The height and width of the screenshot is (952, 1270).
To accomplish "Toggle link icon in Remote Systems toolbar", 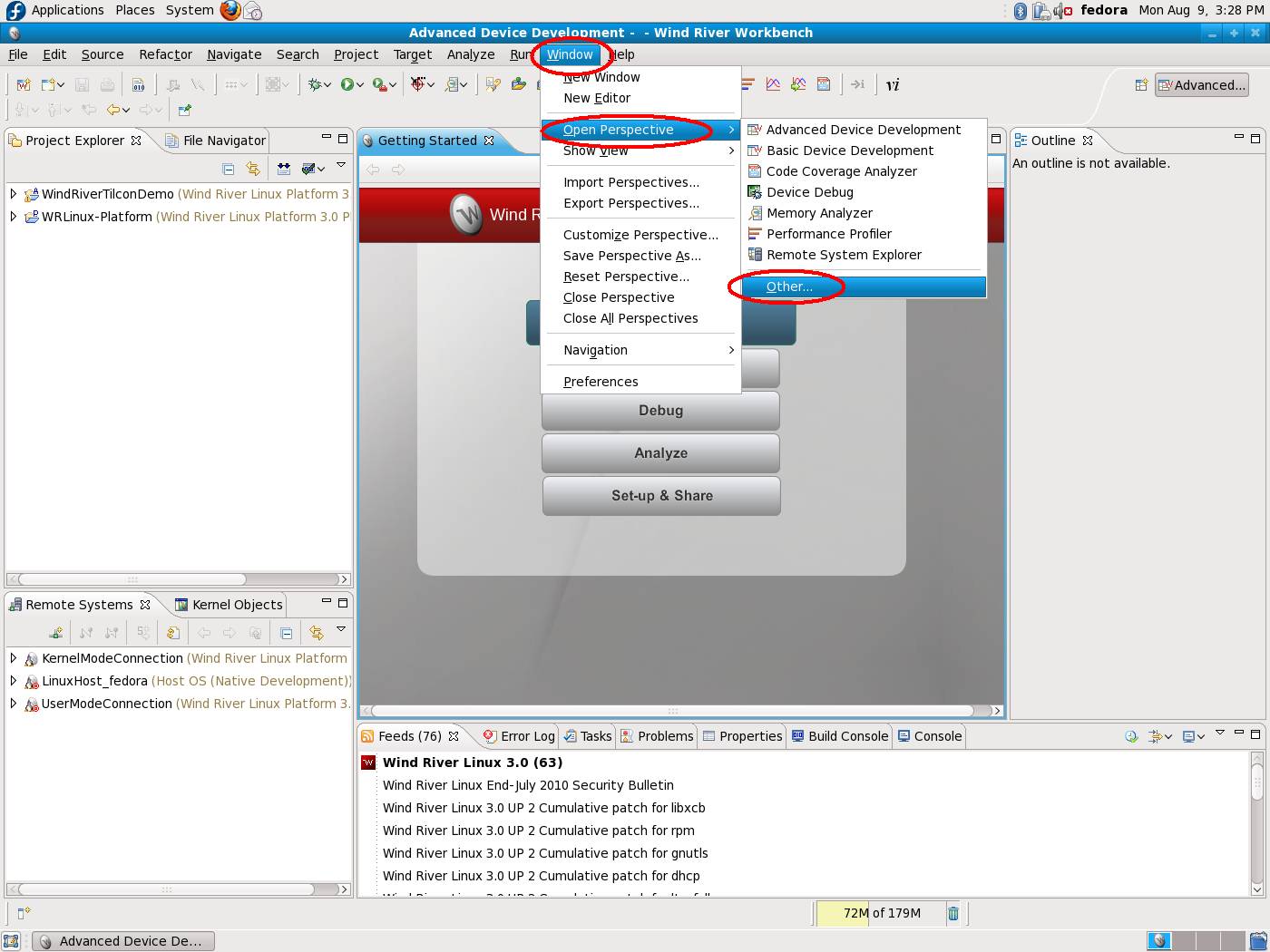I will 316,633.
